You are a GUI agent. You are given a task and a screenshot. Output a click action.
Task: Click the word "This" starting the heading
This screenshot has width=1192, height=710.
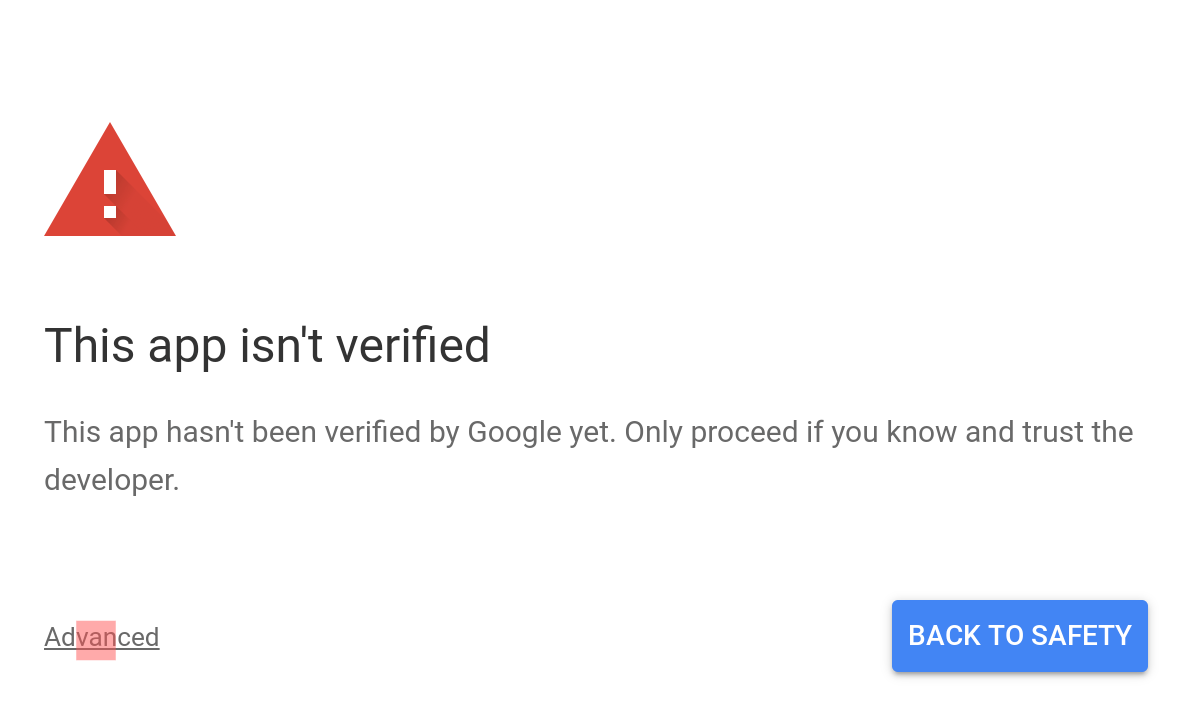[x=90, y=346]
